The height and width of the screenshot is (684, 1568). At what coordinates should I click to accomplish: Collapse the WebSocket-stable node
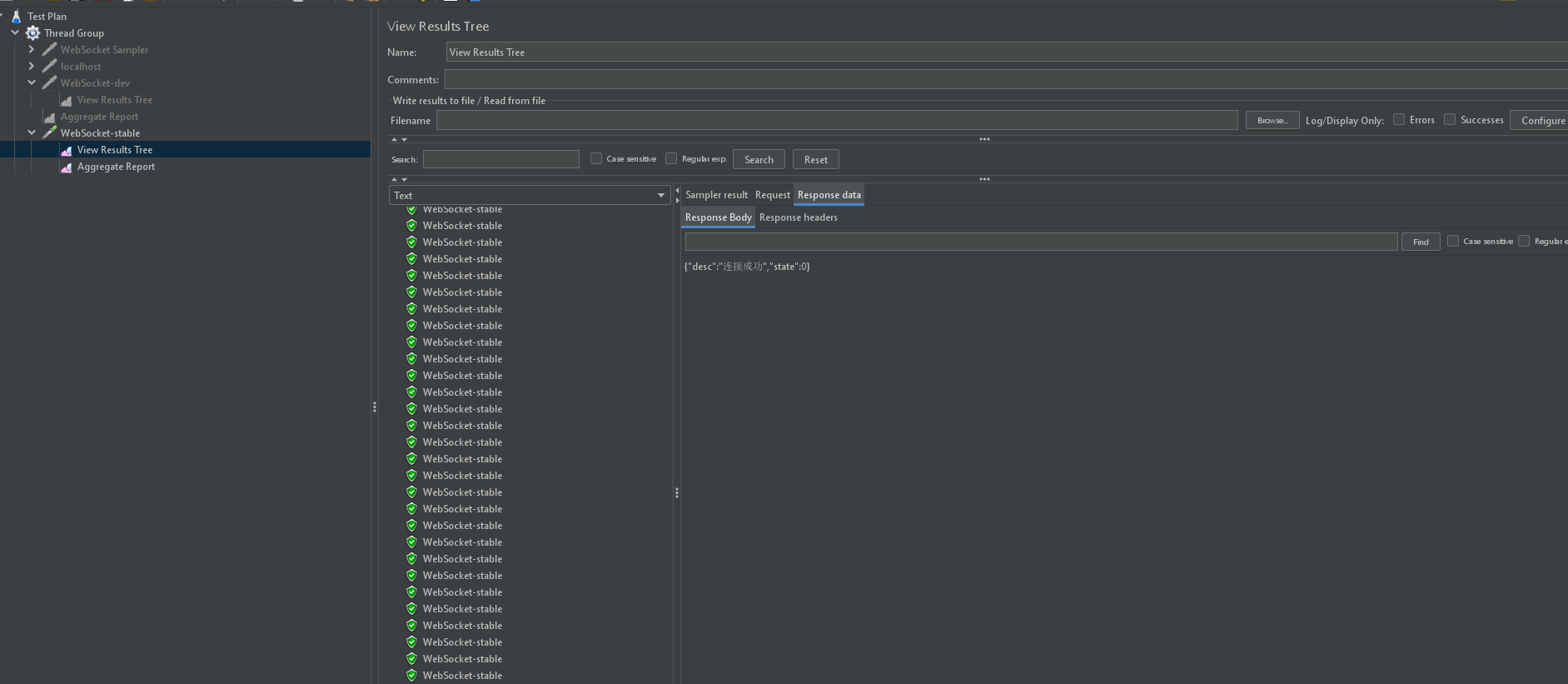[32, 132]
